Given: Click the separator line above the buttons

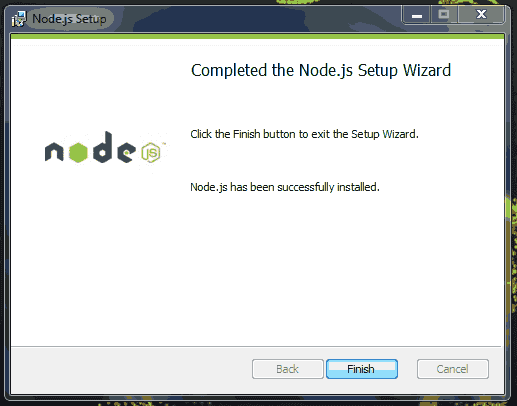Looking at the screenshot, I should click(256, 347).
